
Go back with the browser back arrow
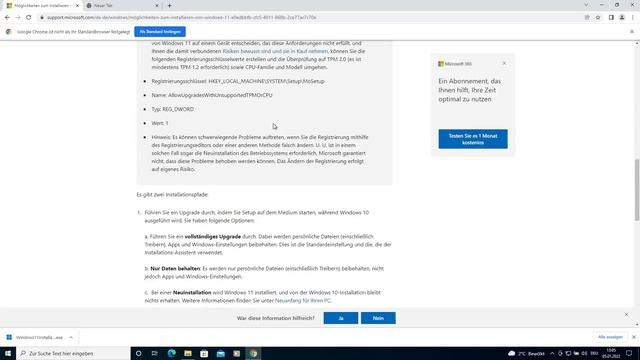click(7, 18)
